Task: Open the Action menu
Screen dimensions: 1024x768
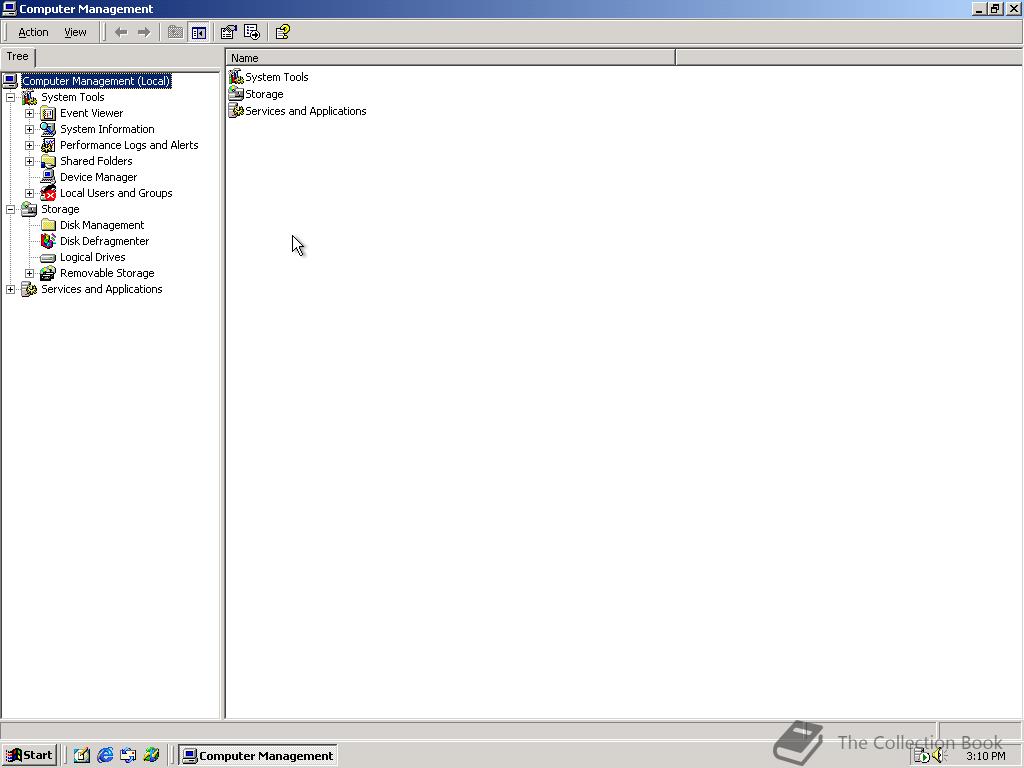Action: tap(33, 32)
